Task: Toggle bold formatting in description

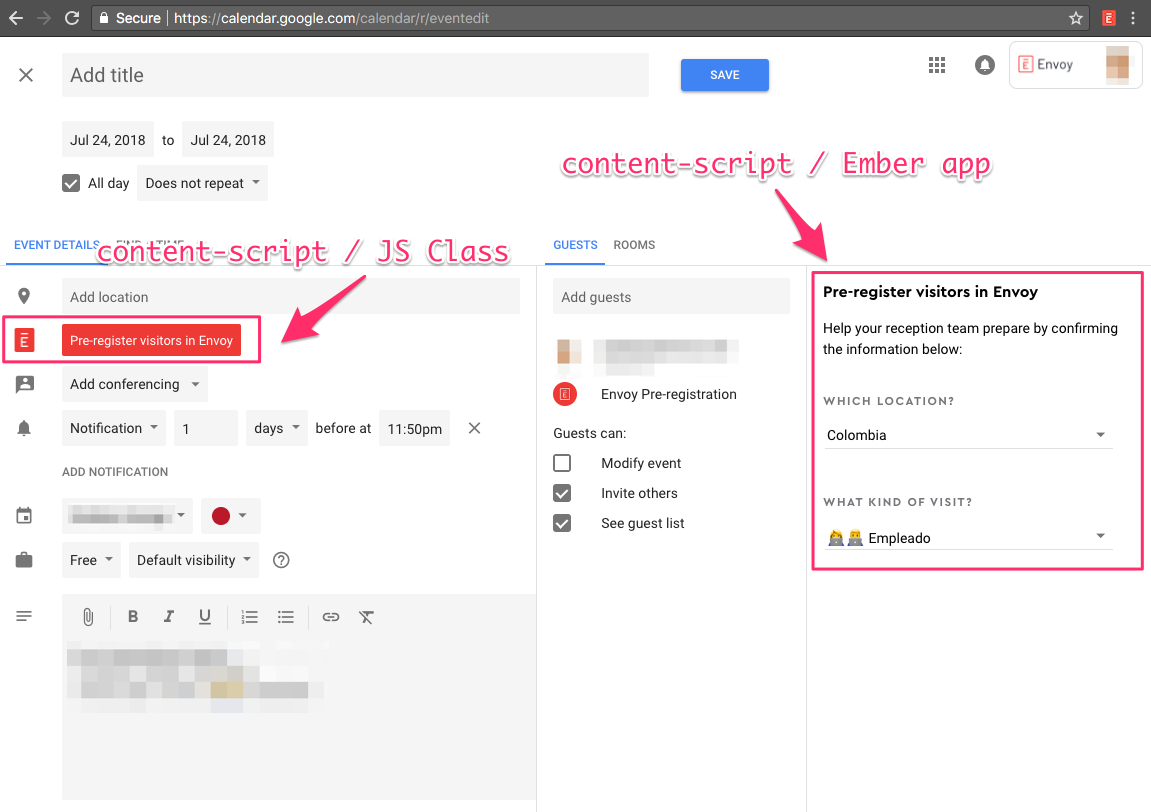Action: coord(133,617)
